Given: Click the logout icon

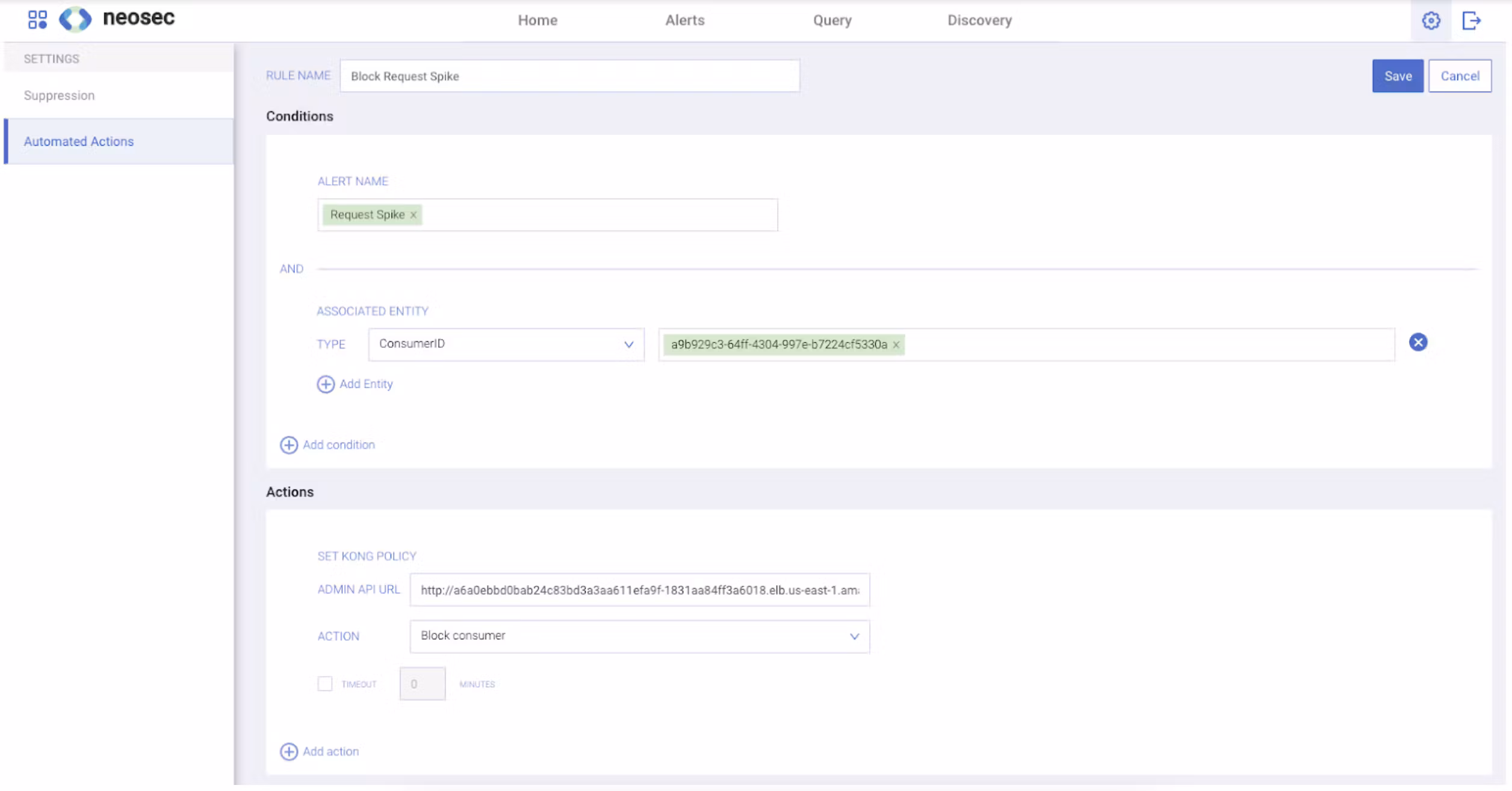Looking at the screenshot, I should 1471,20.
